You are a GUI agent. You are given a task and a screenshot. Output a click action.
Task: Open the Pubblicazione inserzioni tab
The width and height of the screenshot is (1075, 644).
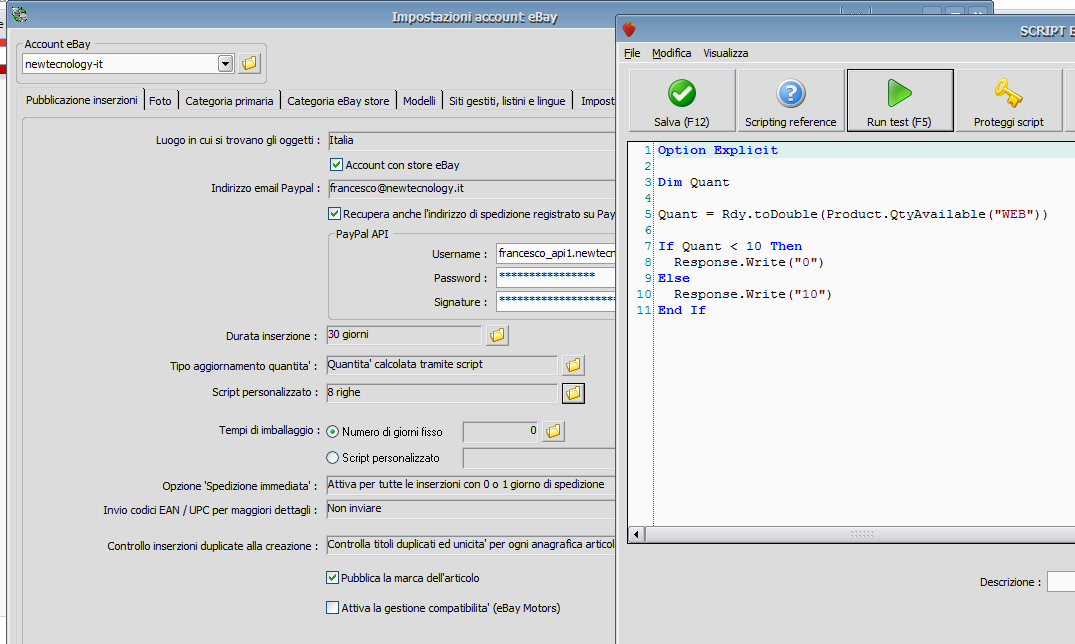82,100
